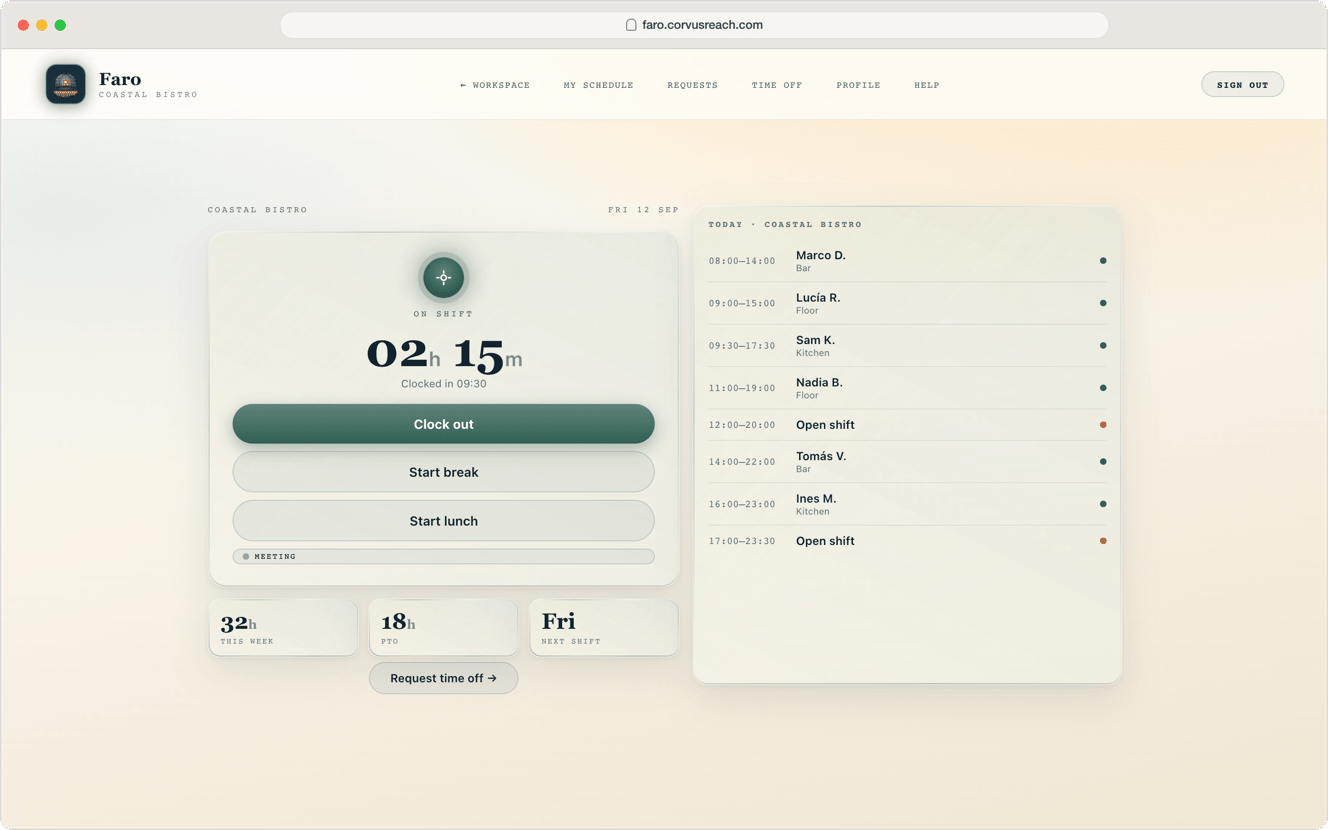Open the Fri Next Shift card
Screen dimensions: 1328x830
pos(604,628)
